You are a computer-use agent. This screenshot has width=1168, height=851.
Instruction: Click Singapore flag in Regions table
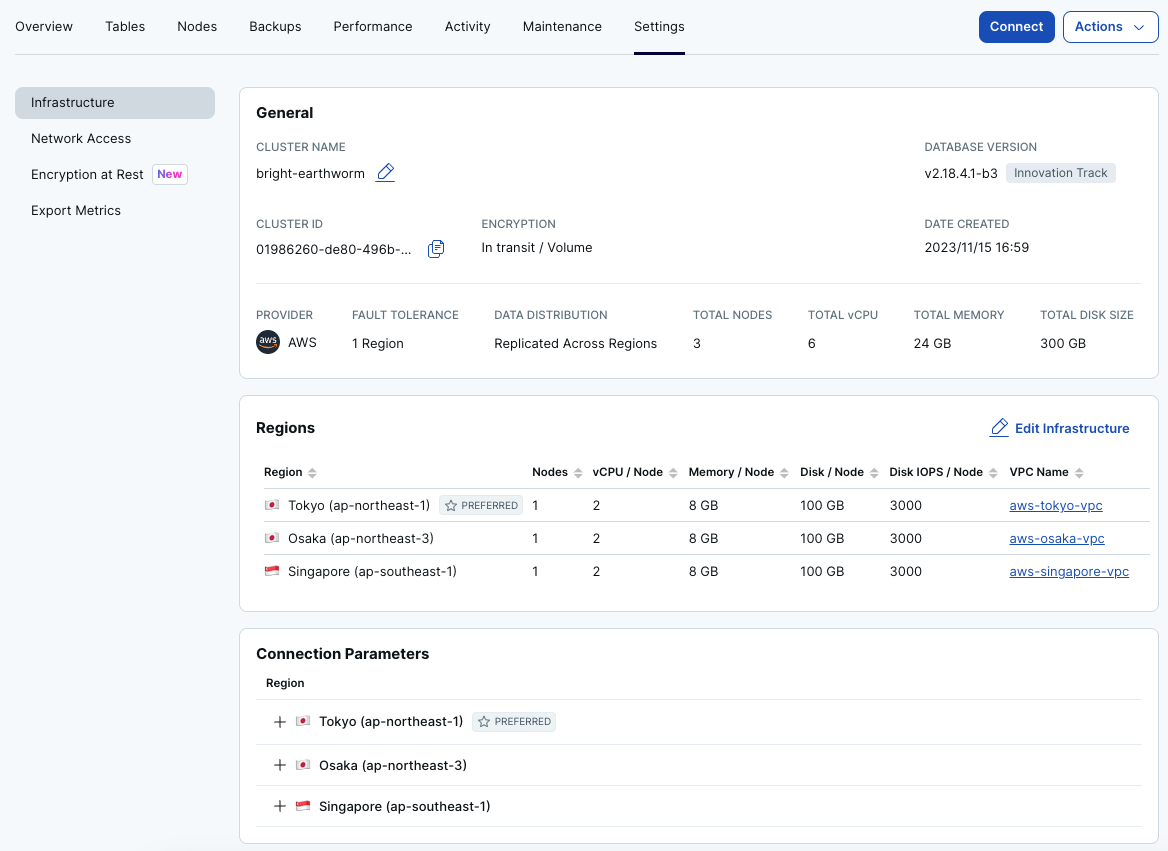[272, 571]
